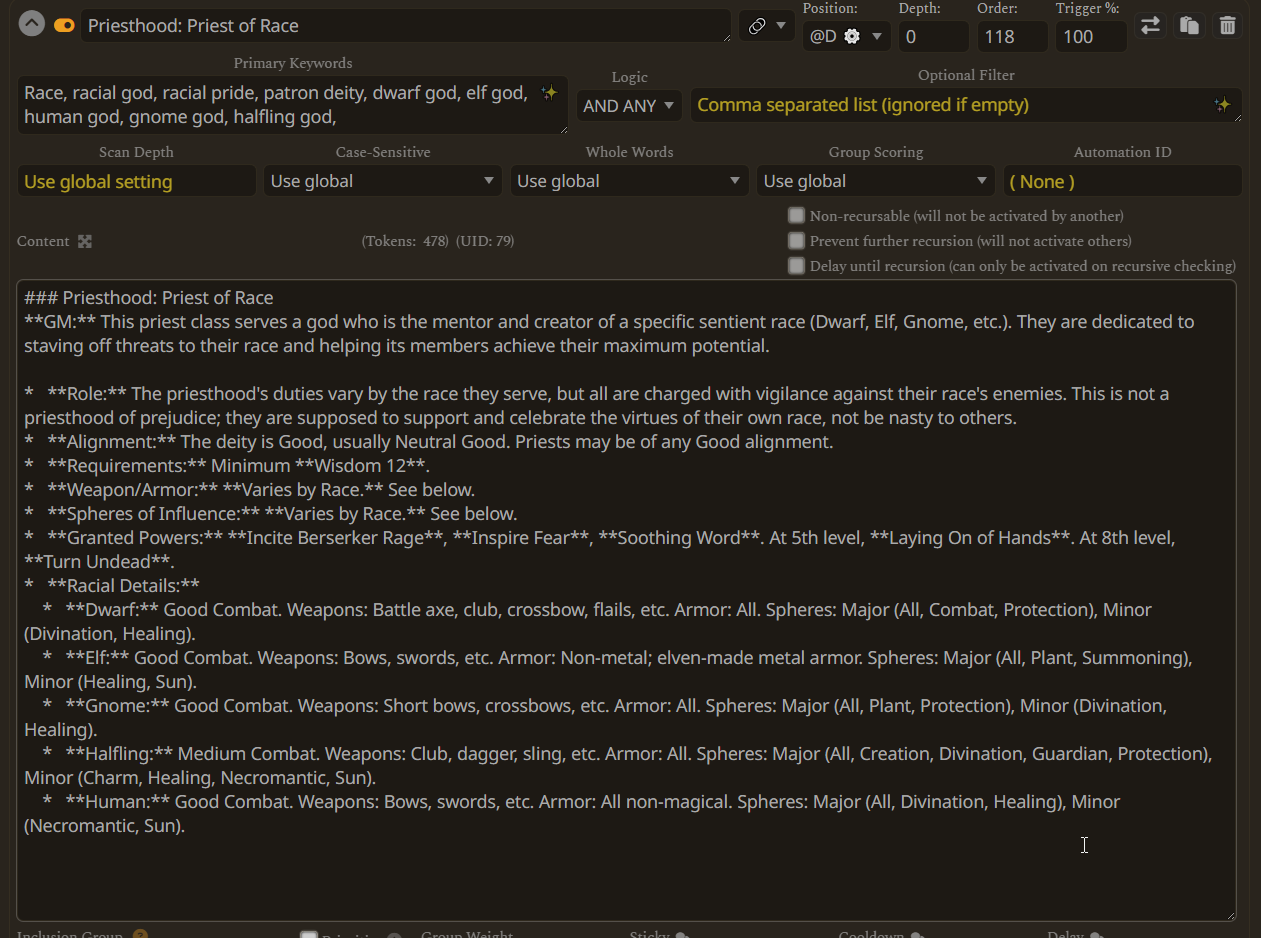Click the delete entry trash icon
The image size is (1261, 938).
[1228, 26]
